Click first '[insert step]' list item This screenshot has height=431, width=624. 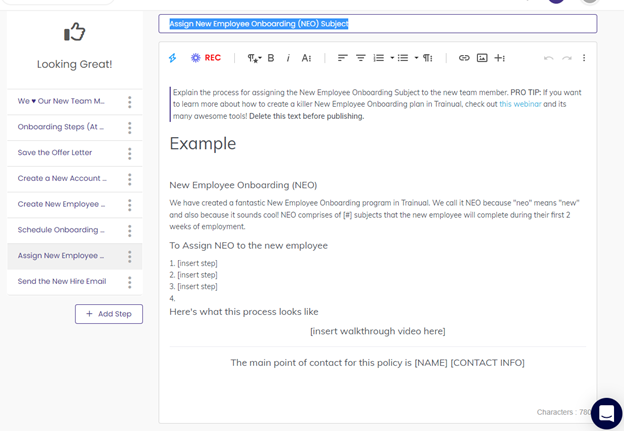(x=197, y=263)
